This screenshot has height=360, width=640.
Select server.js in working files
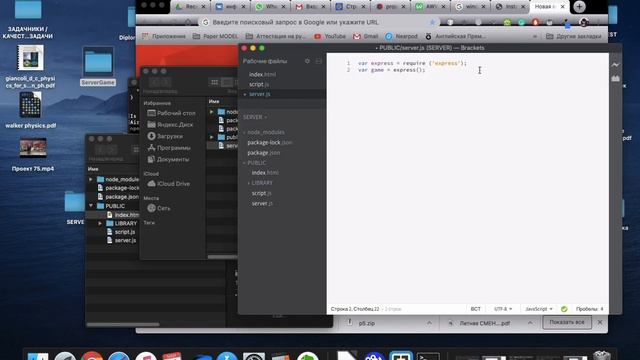click(x=260, y=94)
